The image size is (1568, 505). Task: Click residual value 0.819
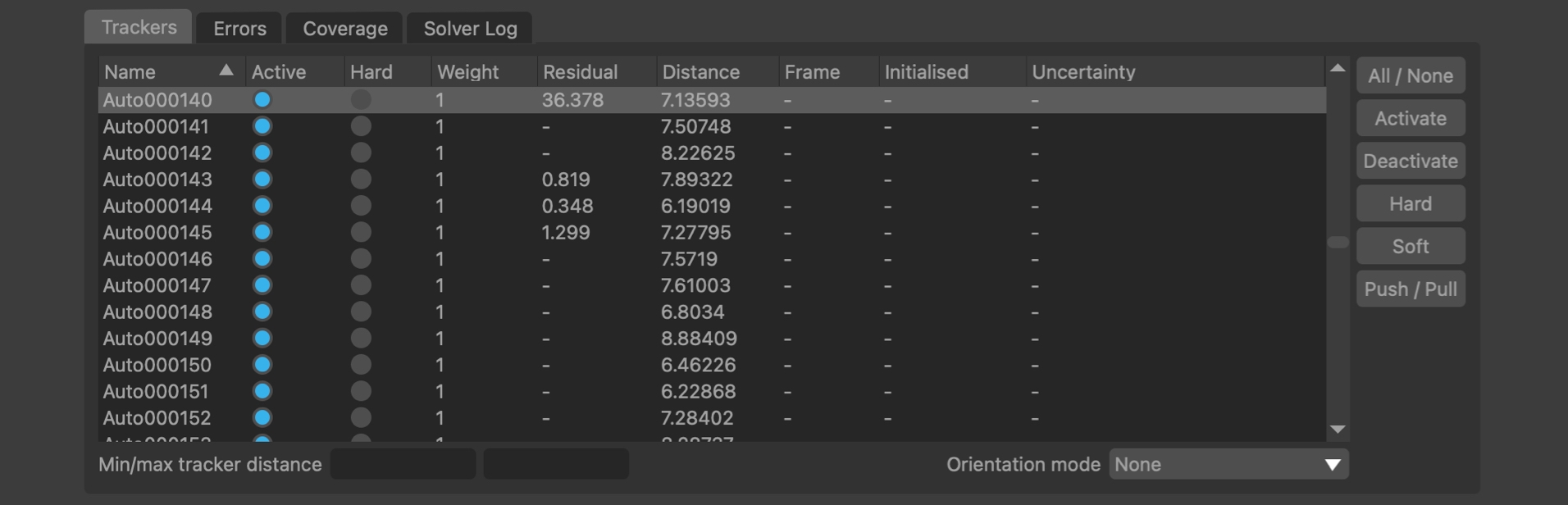coord(566,180)
